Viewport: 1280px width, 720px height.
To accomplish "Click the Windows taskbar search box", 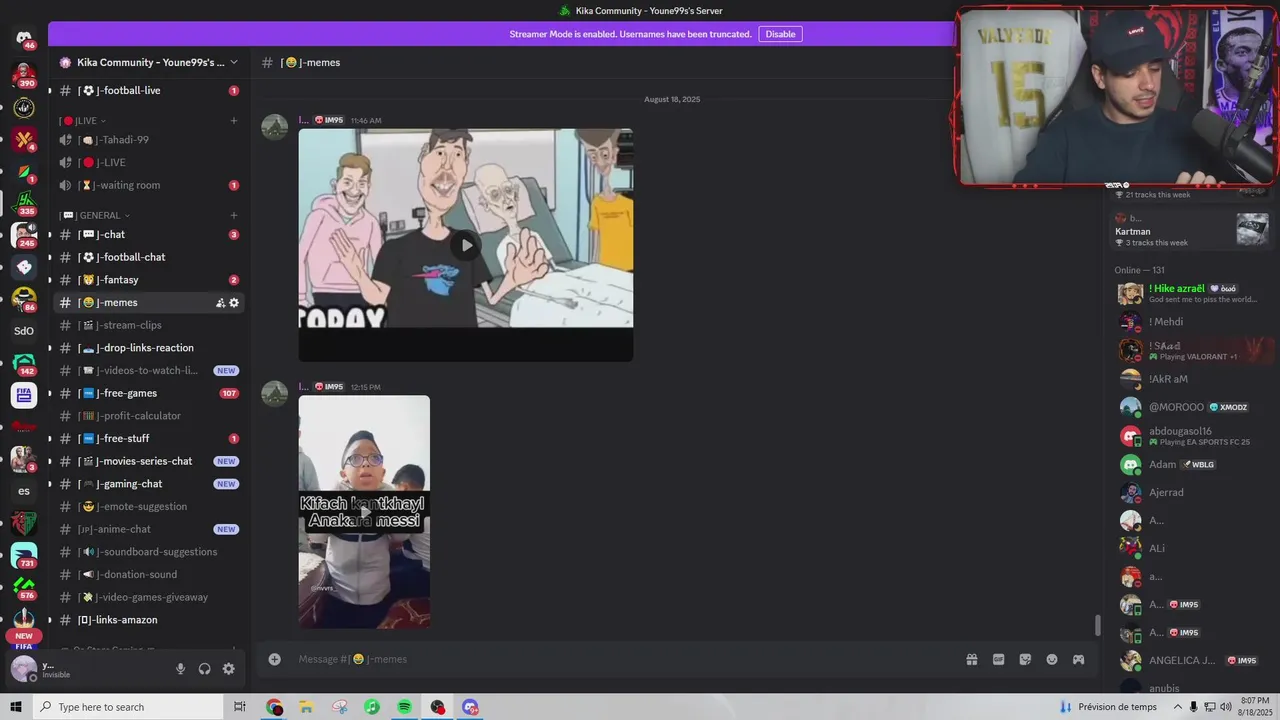I will [x=128, y=707].
